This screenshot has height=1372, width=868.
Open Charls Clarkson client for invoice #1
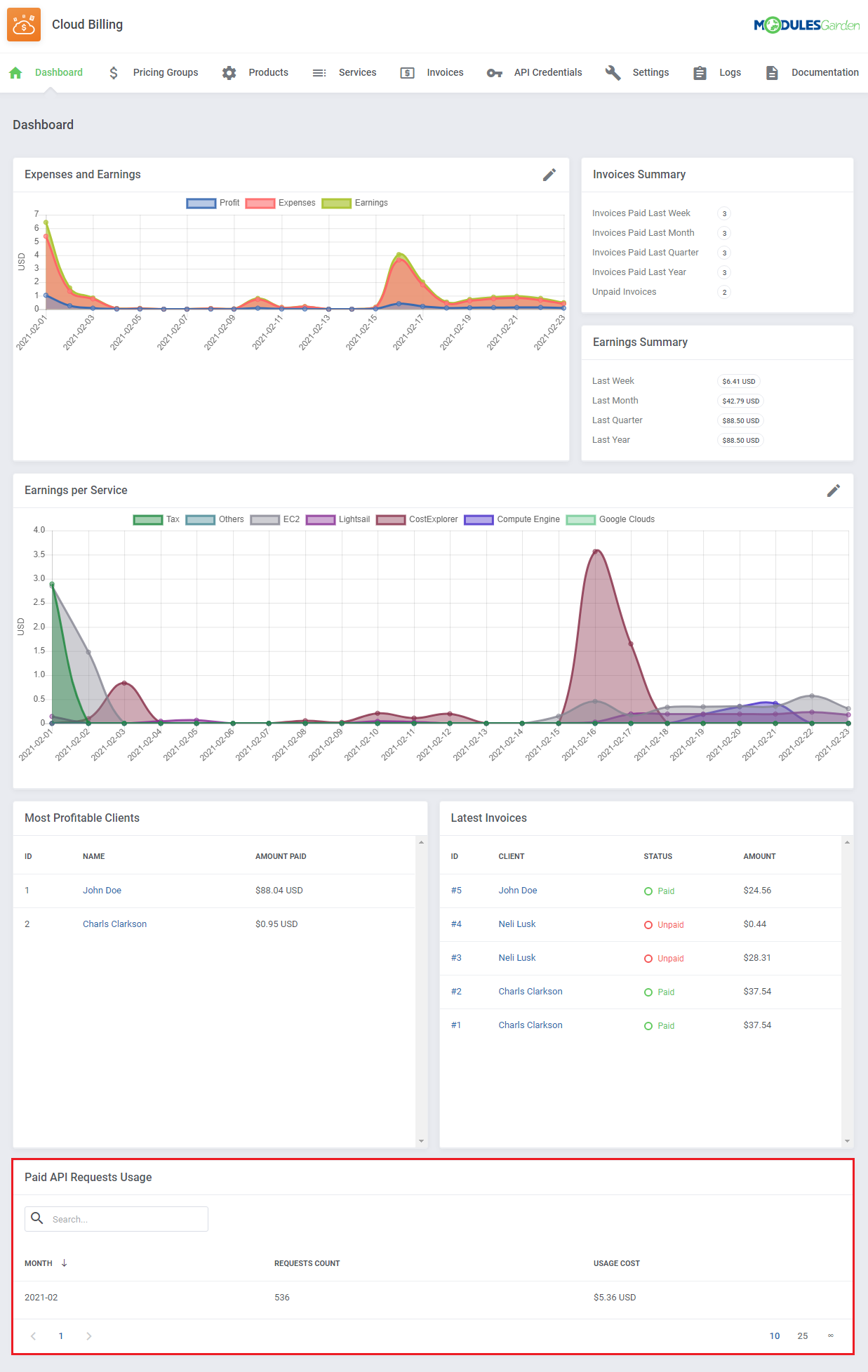point(530,1025)
